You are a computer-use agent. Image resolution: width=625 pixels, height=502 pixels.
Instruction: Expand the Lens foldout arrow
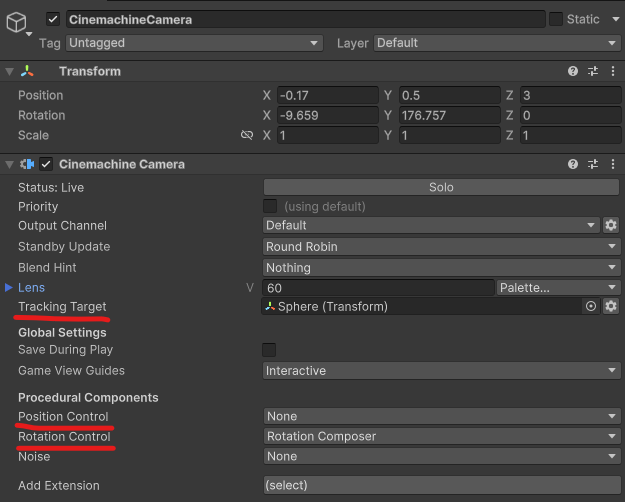point(8,287)
